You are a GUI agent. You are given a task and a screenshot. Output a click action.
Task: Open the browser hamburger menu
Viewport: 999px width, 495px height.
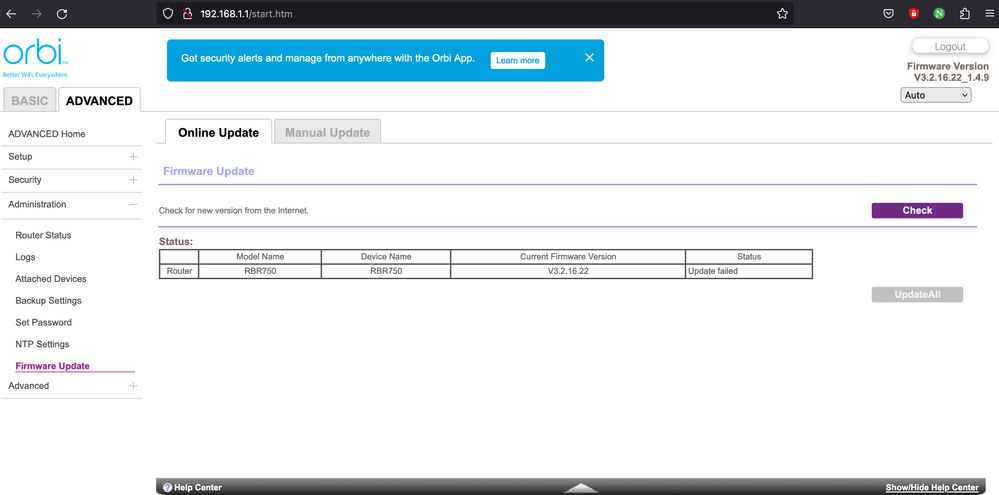[x=988, y=14]
